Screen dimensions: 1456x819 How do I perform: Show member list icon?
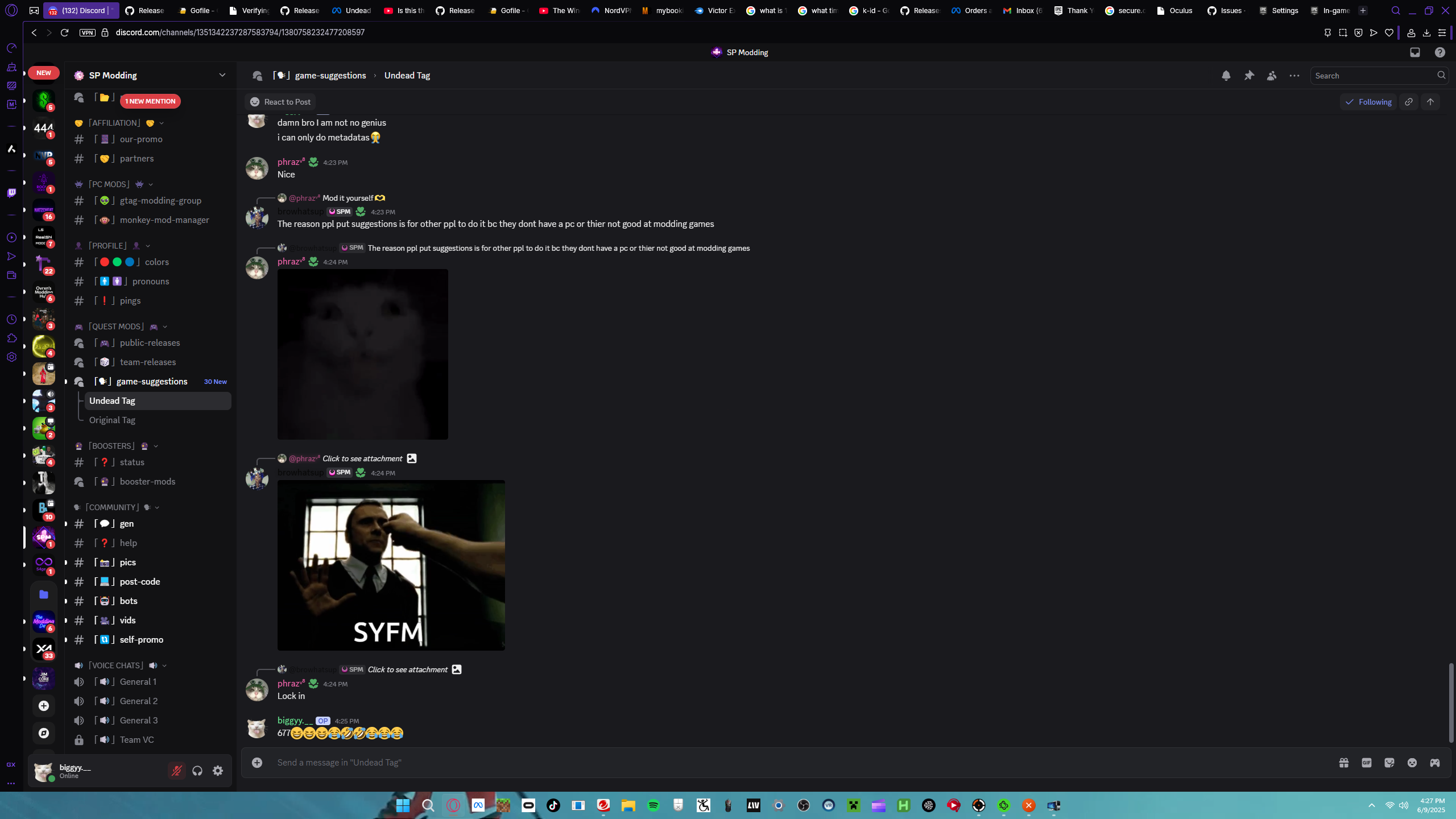[1272, 76]
